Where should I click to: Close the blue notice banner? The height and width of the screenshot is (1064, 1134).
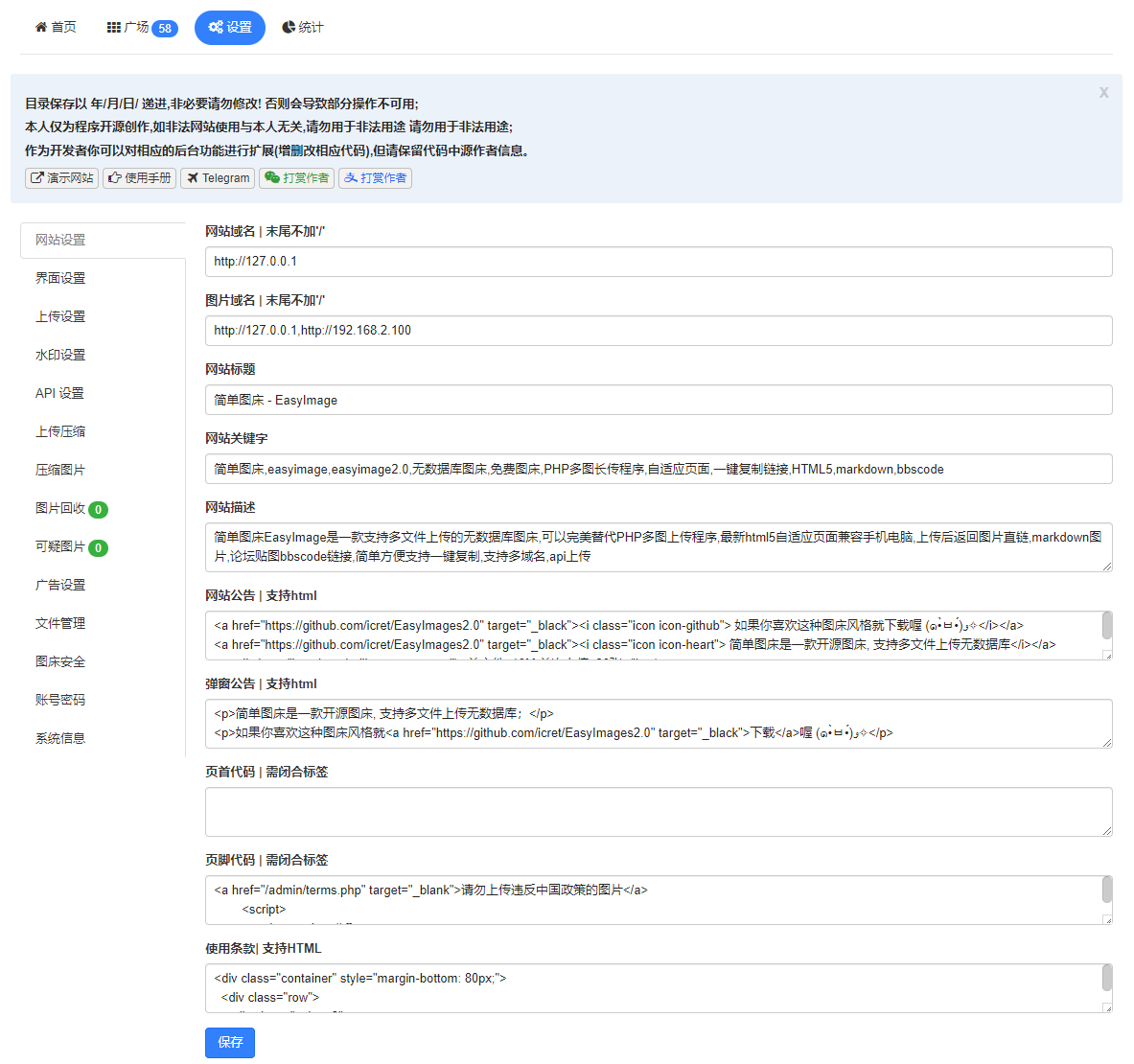(x=1103, y=93)
